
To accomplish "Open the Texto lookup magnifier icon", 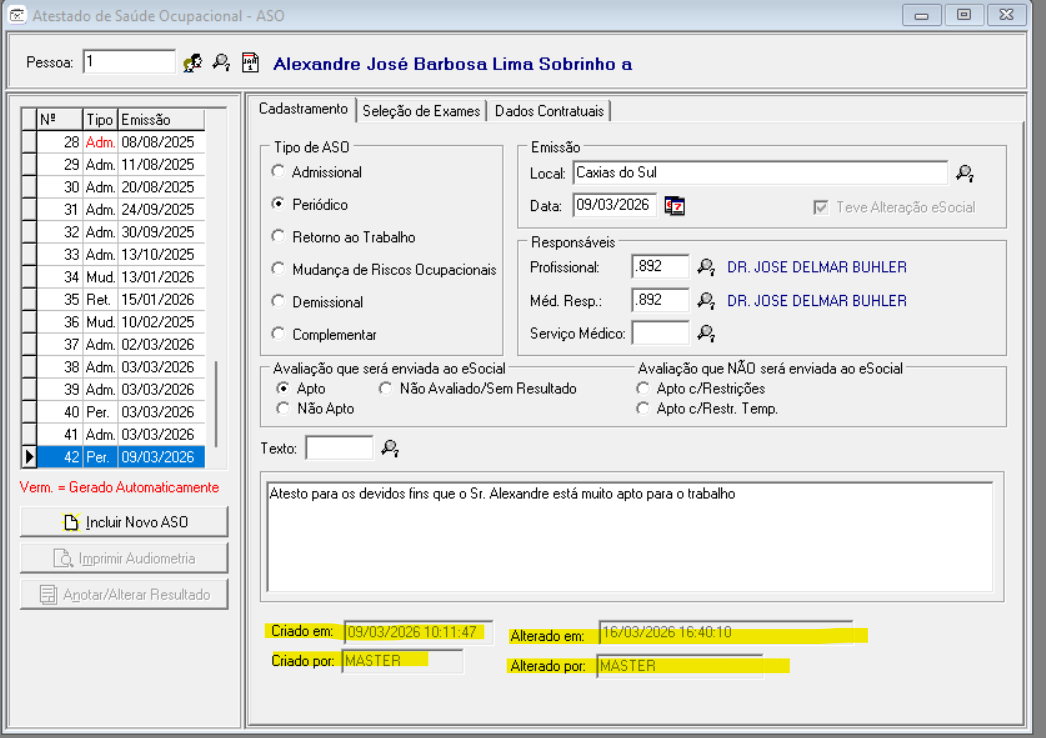I will coord(390,448).
